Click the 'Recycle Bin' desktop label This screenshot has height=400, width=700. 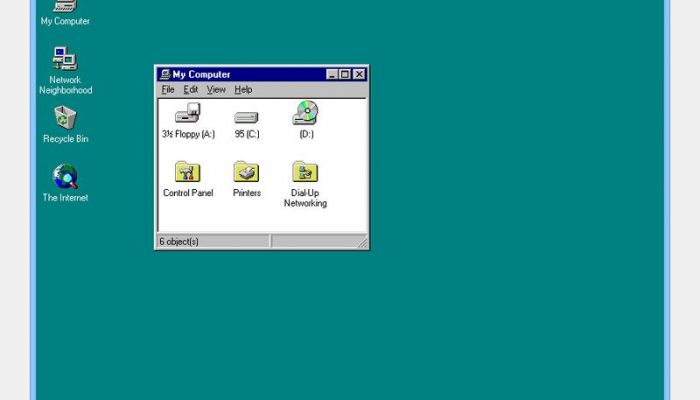(x=66, y=139)
